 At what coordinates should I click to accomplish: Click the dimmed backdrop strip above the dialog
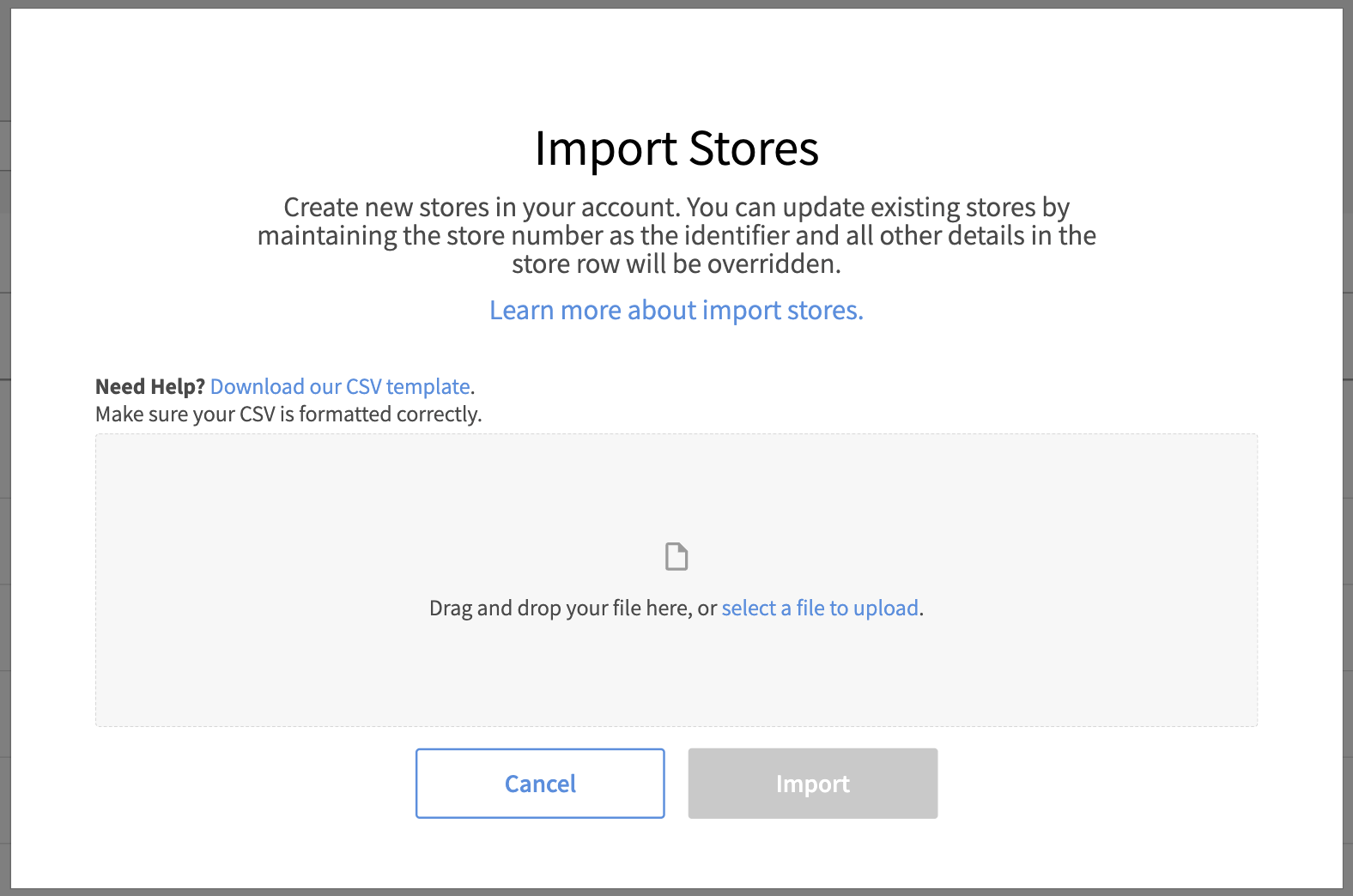pos(676,3)
